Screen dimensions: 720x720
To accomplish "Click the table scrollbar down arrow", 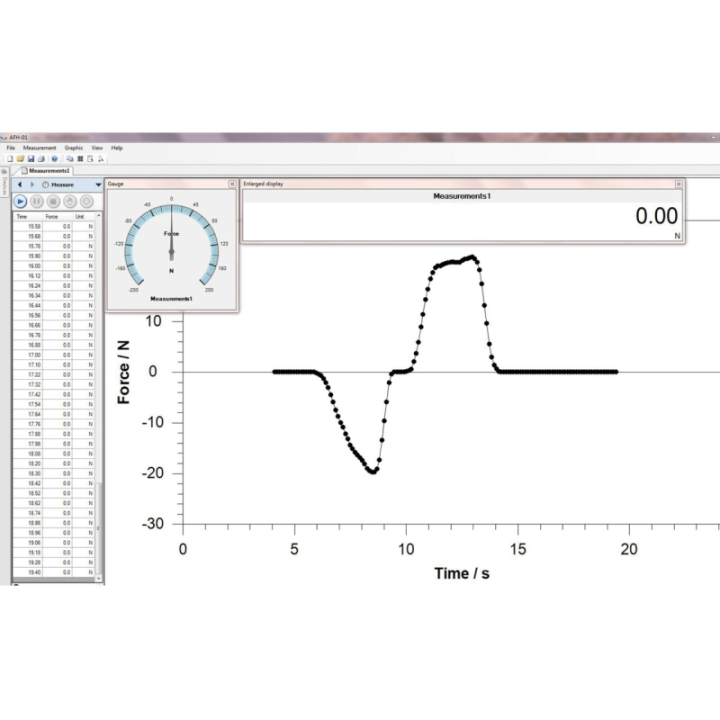I will point(99,579).
